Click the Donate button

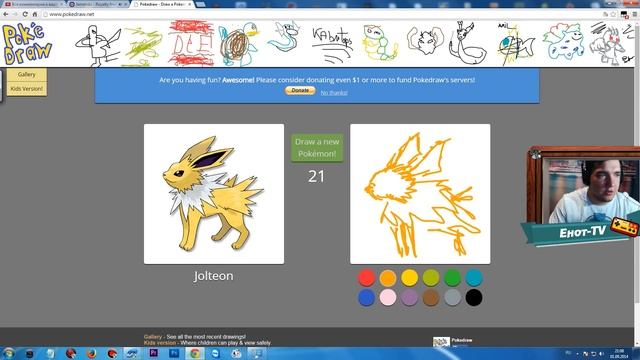point(300,90)
